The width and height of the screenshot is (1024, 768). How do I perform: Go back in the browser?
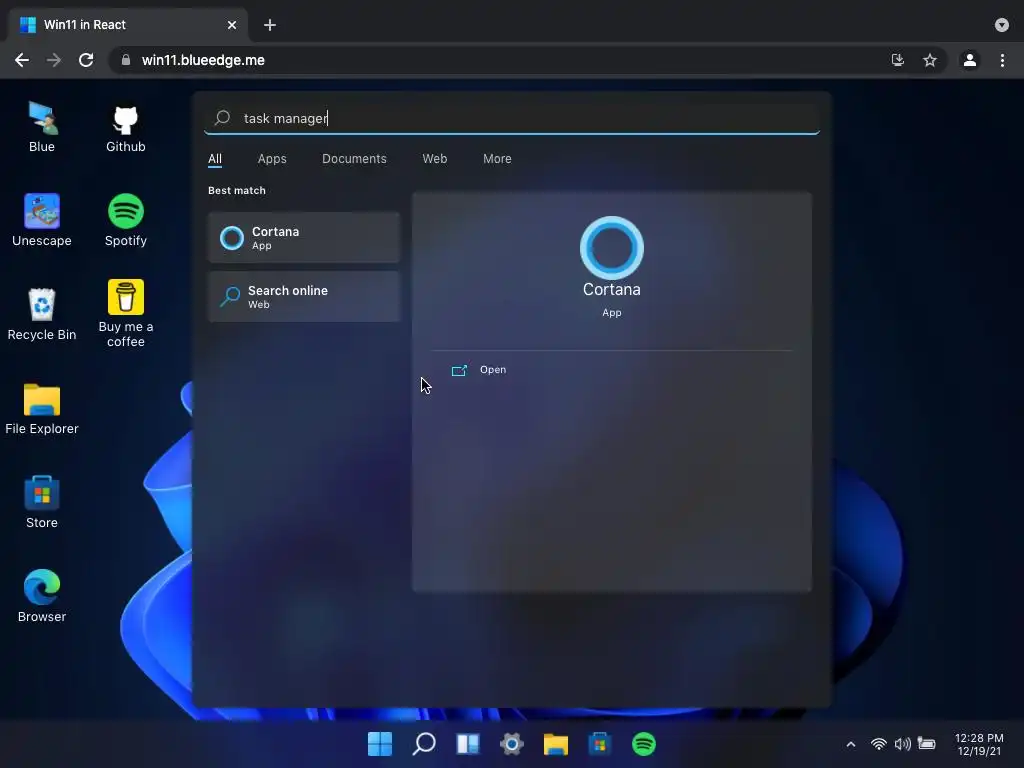pyautogui.click(x=22, y=60)
